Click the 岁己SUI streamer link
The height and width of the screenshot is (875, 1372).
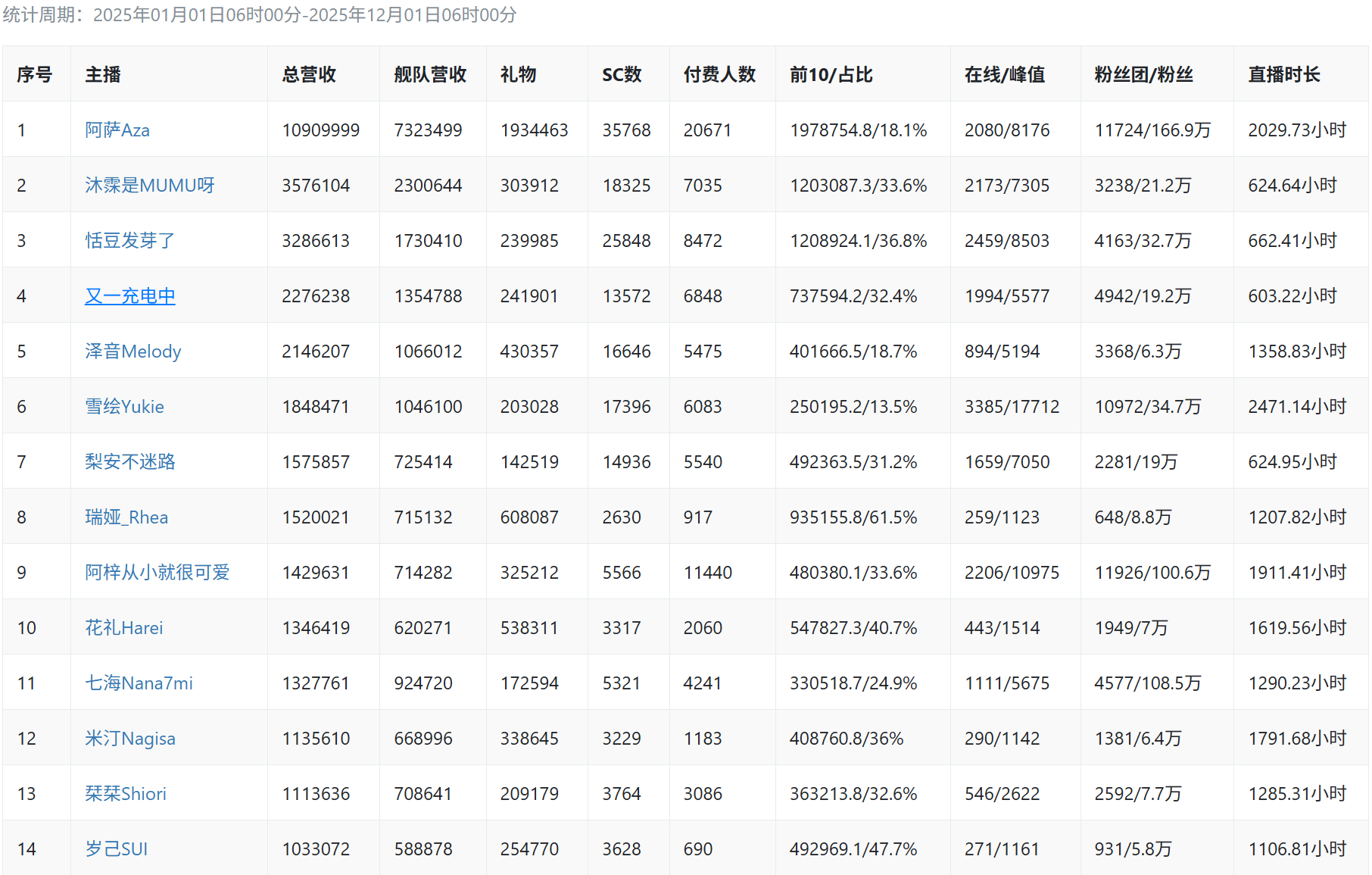(x=116, y=849)
